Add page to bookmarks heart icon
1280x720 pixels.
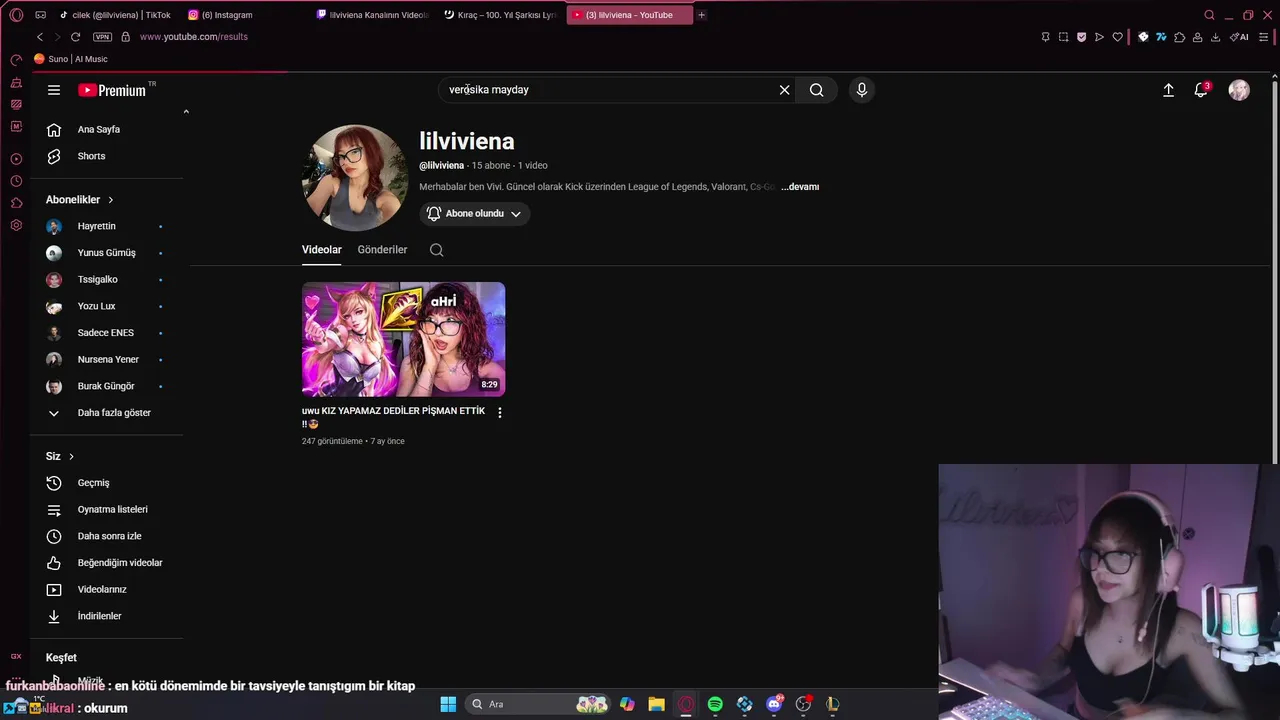click(x=1117, y=37)
